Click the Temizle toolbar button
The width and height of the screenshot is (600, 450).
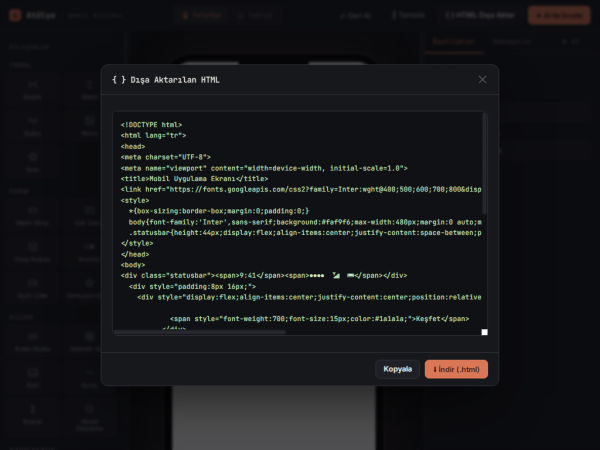pyautogui.click(x=408, y=15)
